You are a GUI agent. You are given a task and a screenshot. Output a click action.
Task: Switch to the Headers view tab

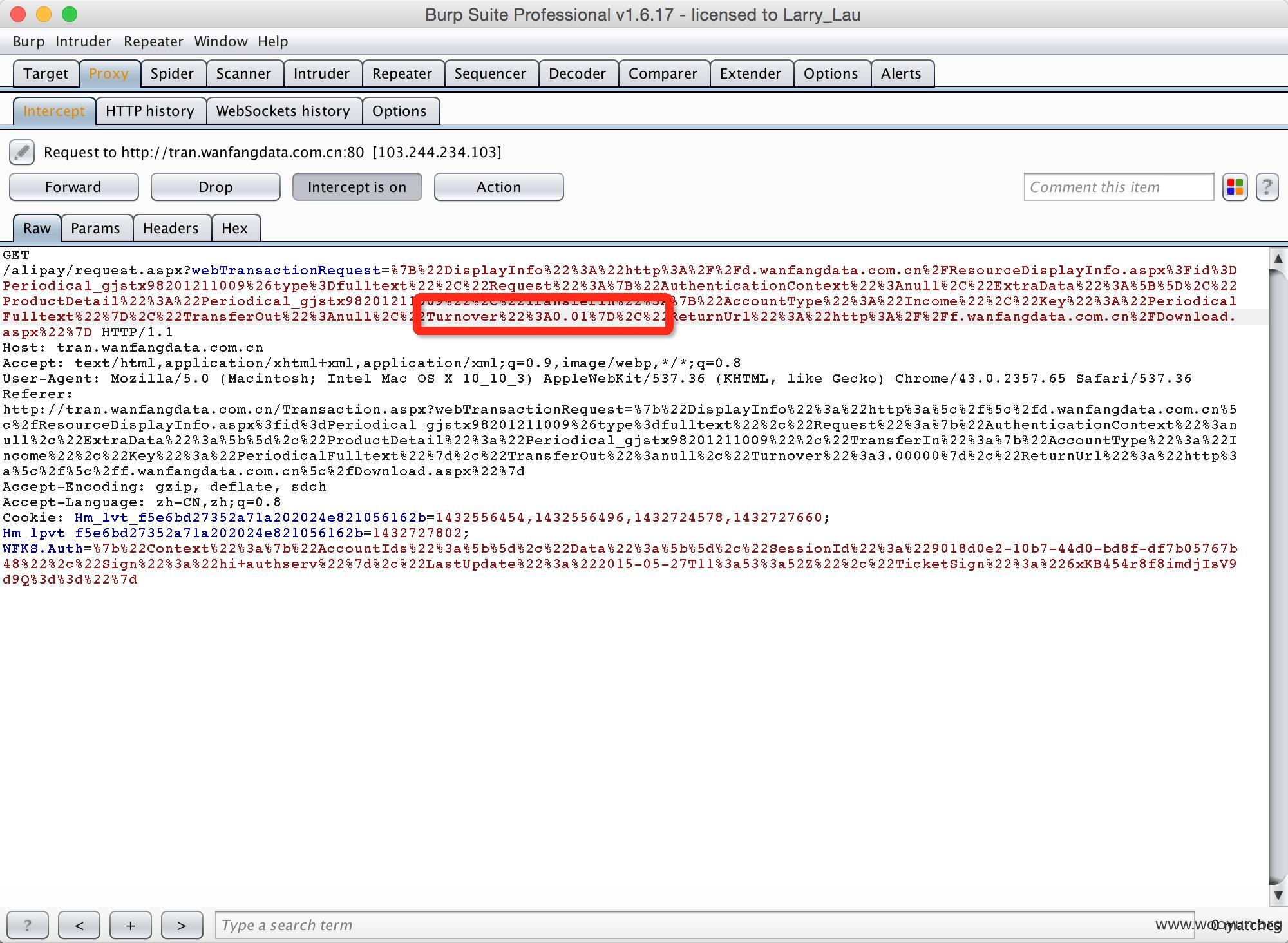click(x=171, y=228)
